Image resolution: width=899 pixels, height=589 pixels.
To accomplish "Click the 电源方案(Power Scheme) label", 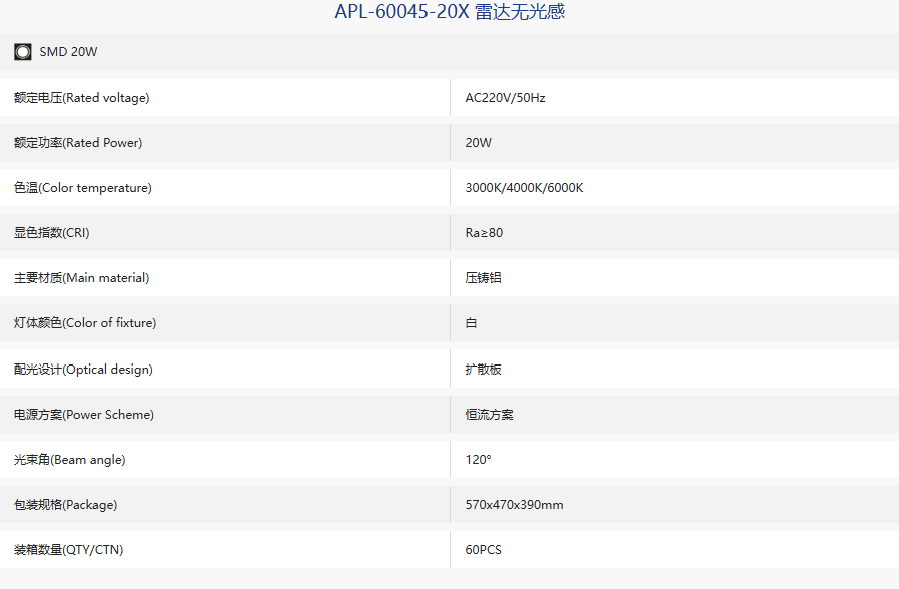I will coord(84,415).
